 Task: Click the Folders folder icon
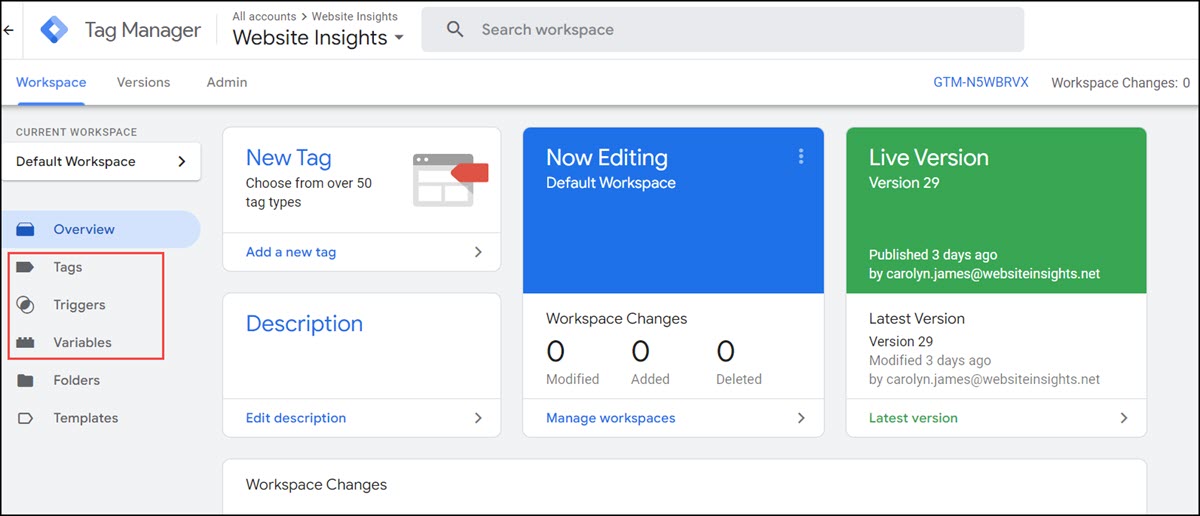[x=26, y=381]
